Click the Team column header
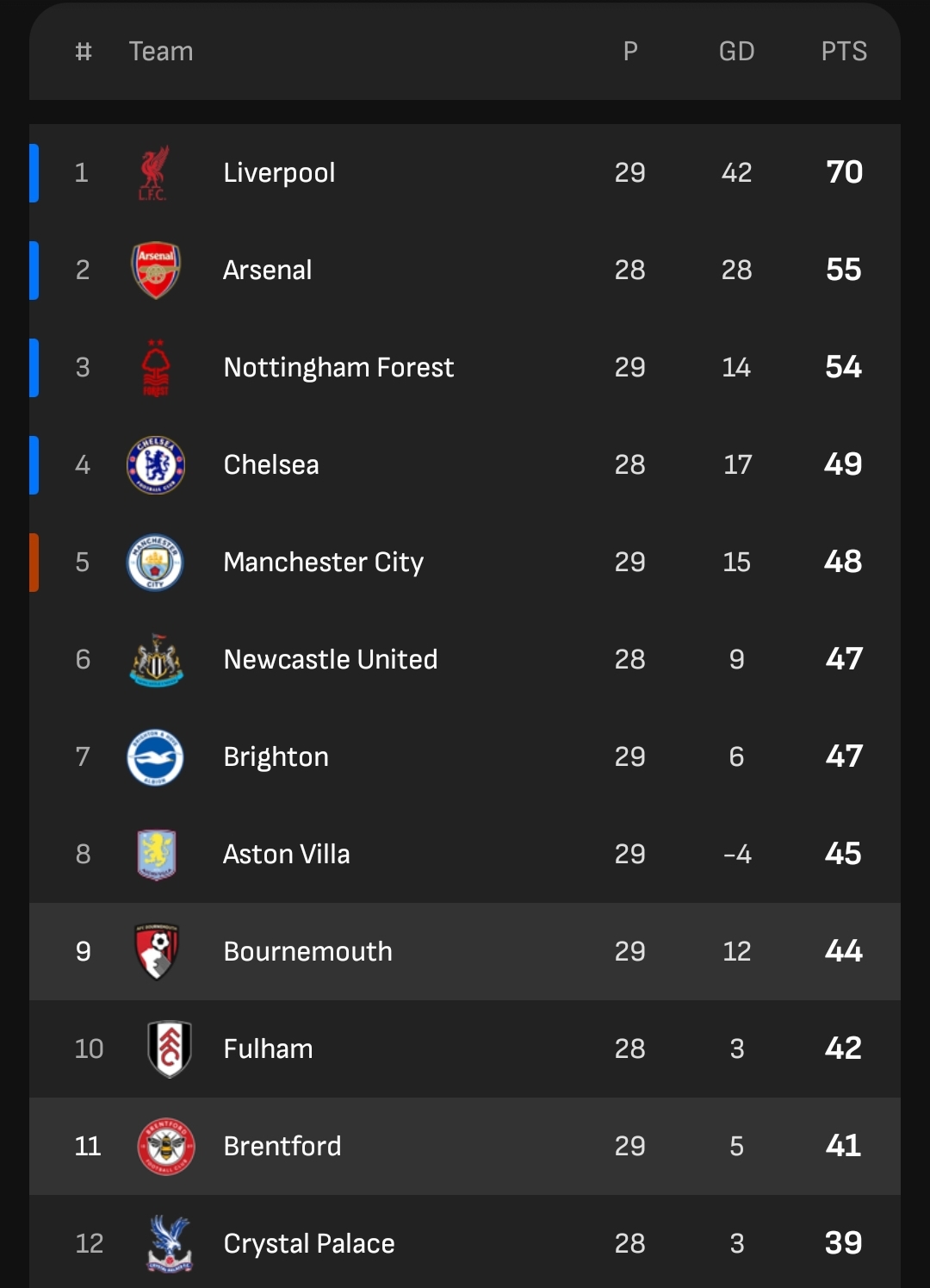930x1288 pixels. pos(161,52)
